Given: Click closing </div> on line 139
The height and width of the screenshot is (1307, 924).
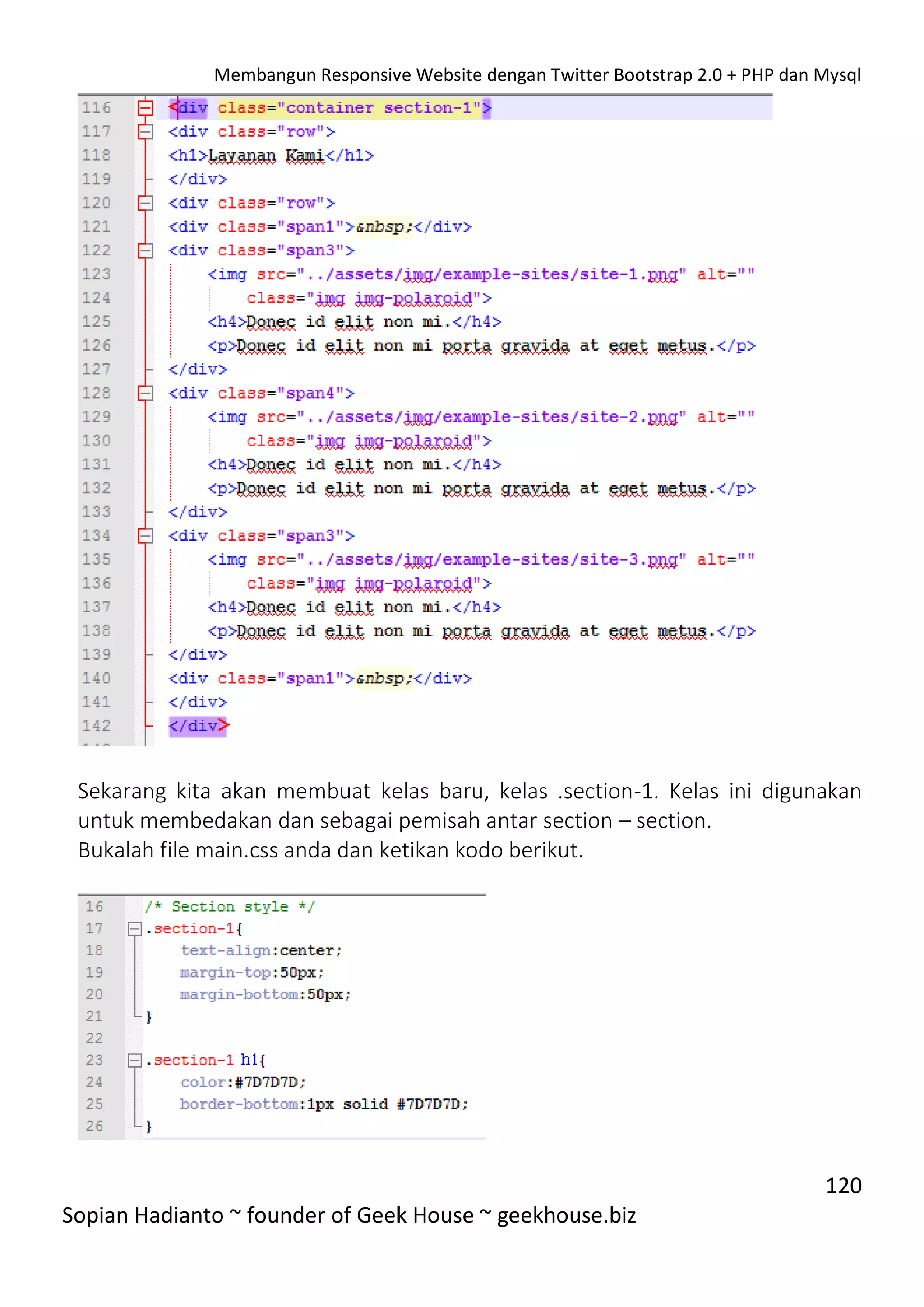Looking at the screenshot, I should [x=198, y=655].
